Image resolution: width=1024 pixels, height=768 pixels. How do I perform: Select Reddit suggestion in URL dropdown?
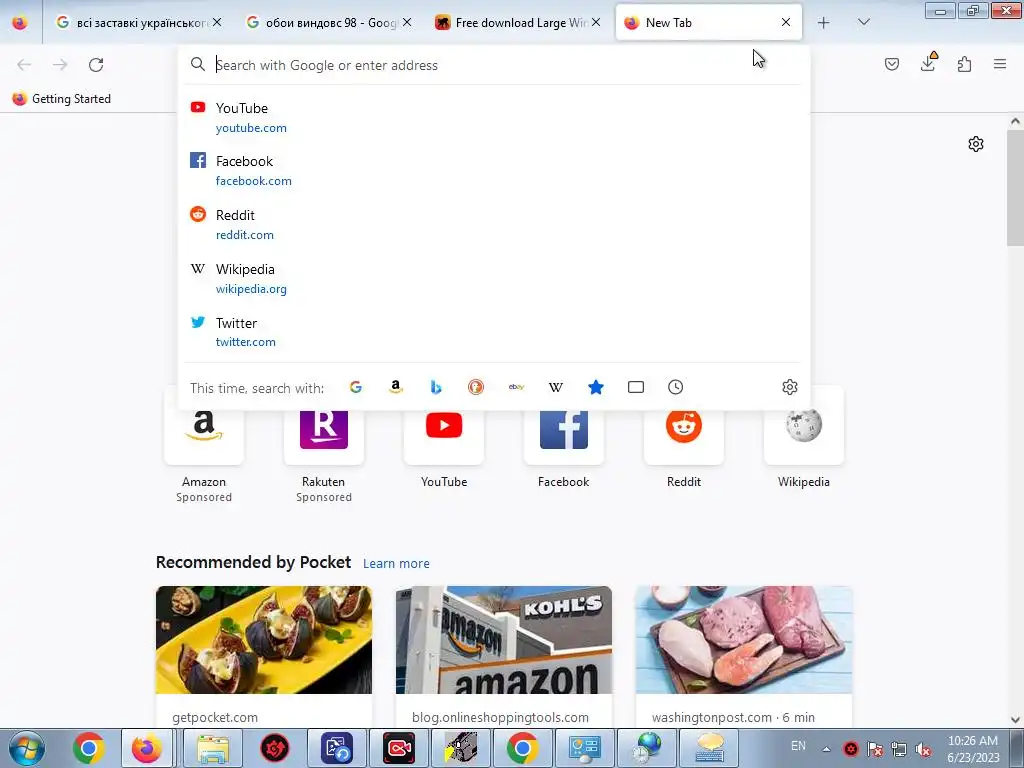tap(494, 225)
